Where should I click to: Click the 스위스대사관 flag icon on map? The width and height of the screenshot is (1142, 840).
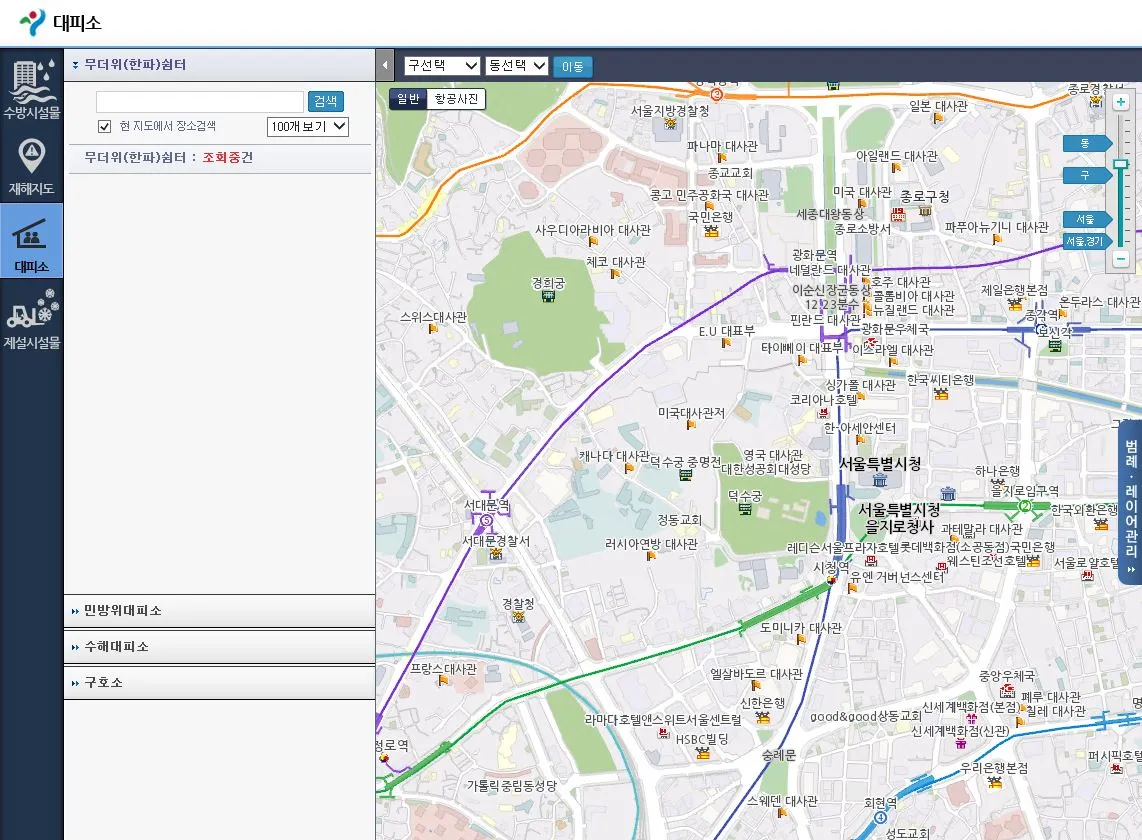pos(433,329)
